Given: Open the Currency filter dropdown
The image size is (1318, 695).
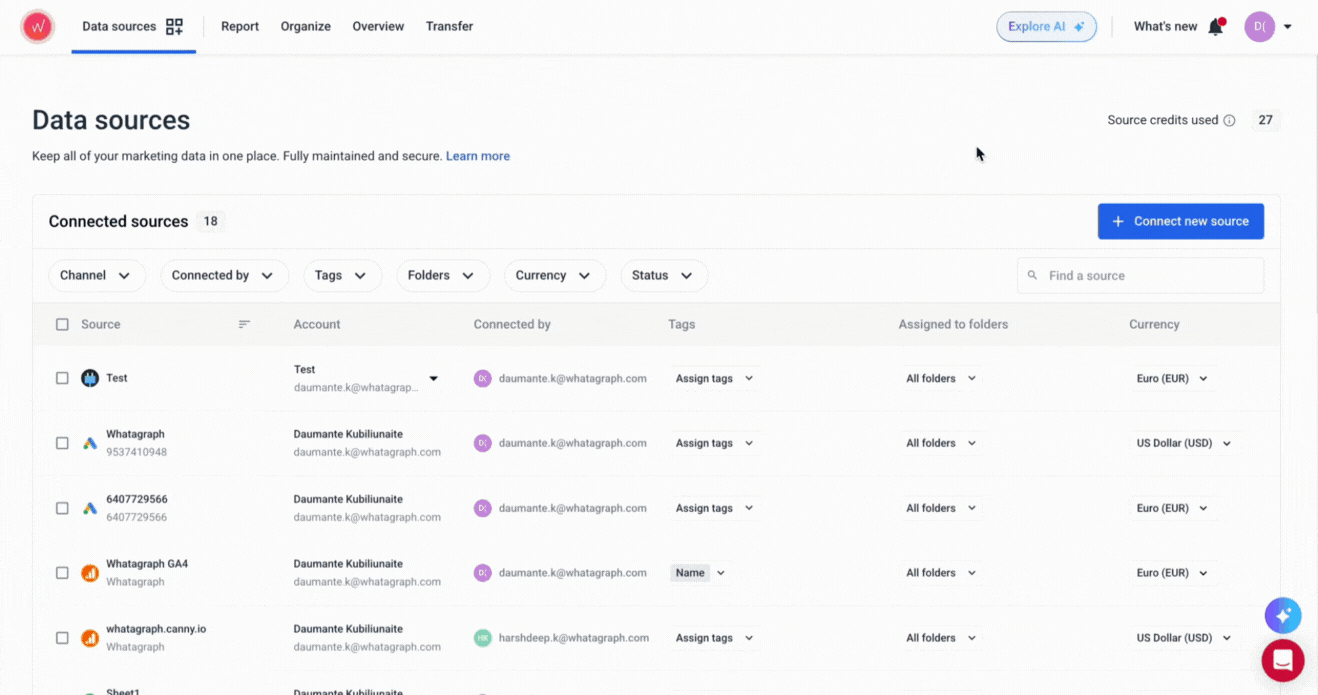Looking at the screenshot, I should pyautogui.click(x=555, y=276).
